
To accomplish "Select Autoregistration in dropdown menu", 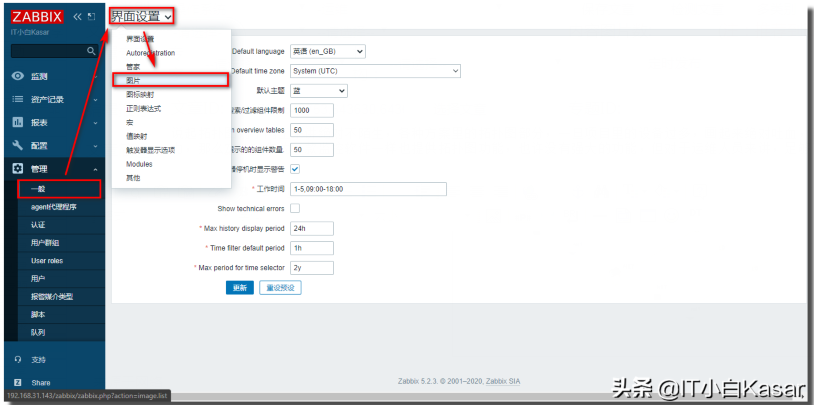I will (151, 53).
